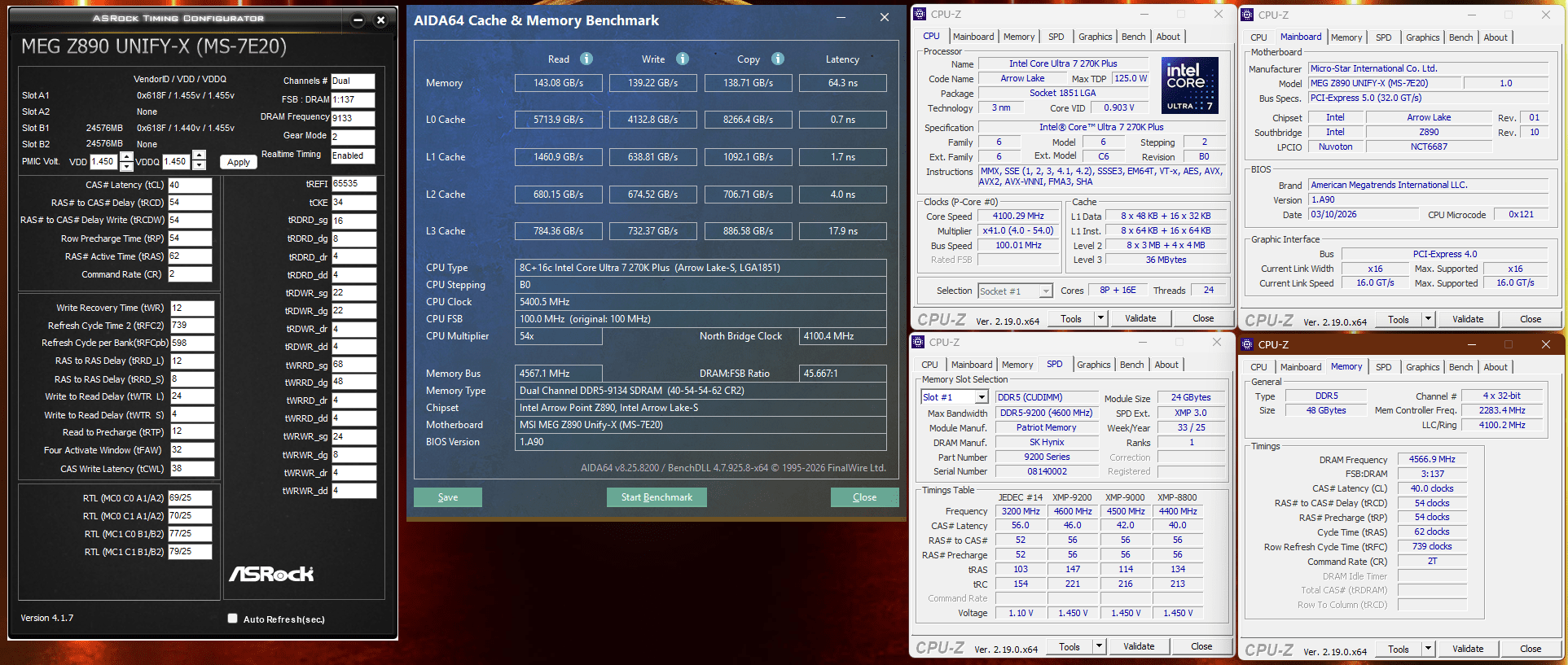Open the Bench tab in CPU-Z CPU-tab window

(x=1133, y=37)
